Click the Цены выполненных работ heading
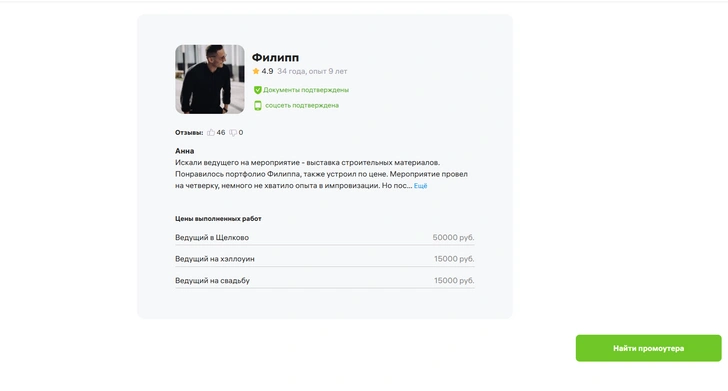 pos(218,218)
